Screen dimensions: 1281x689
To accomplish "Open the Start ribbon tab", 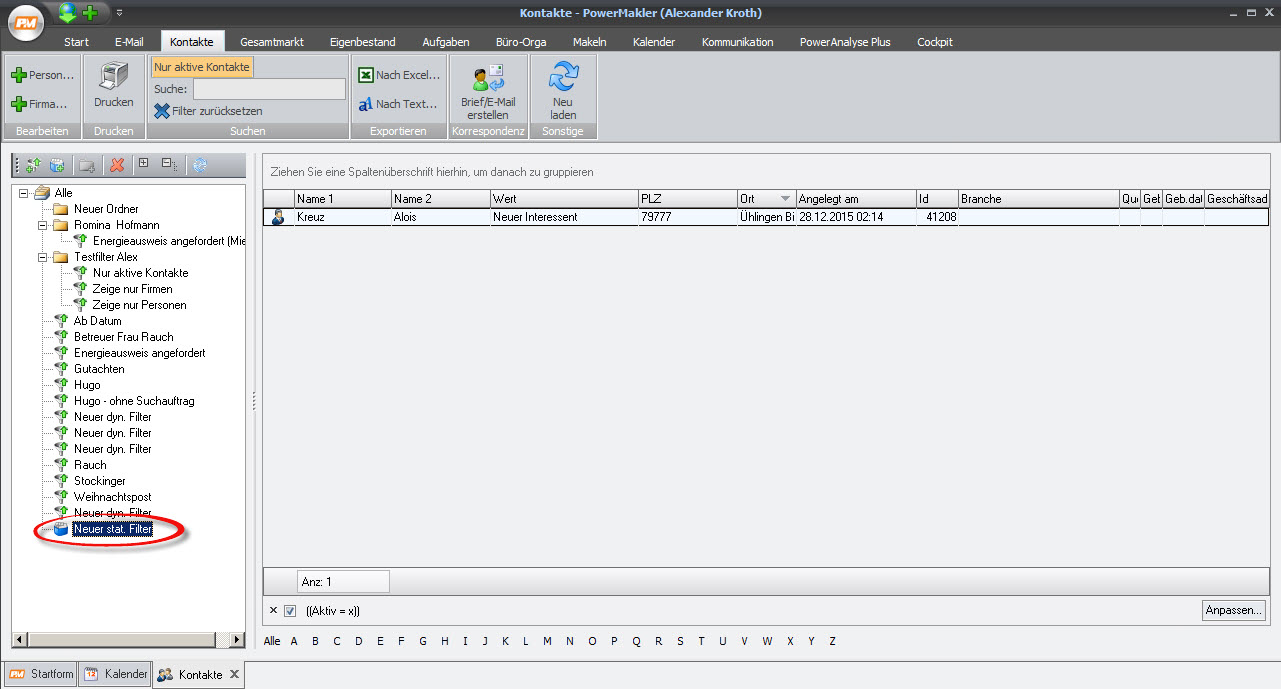I will [x=76, y=42].
